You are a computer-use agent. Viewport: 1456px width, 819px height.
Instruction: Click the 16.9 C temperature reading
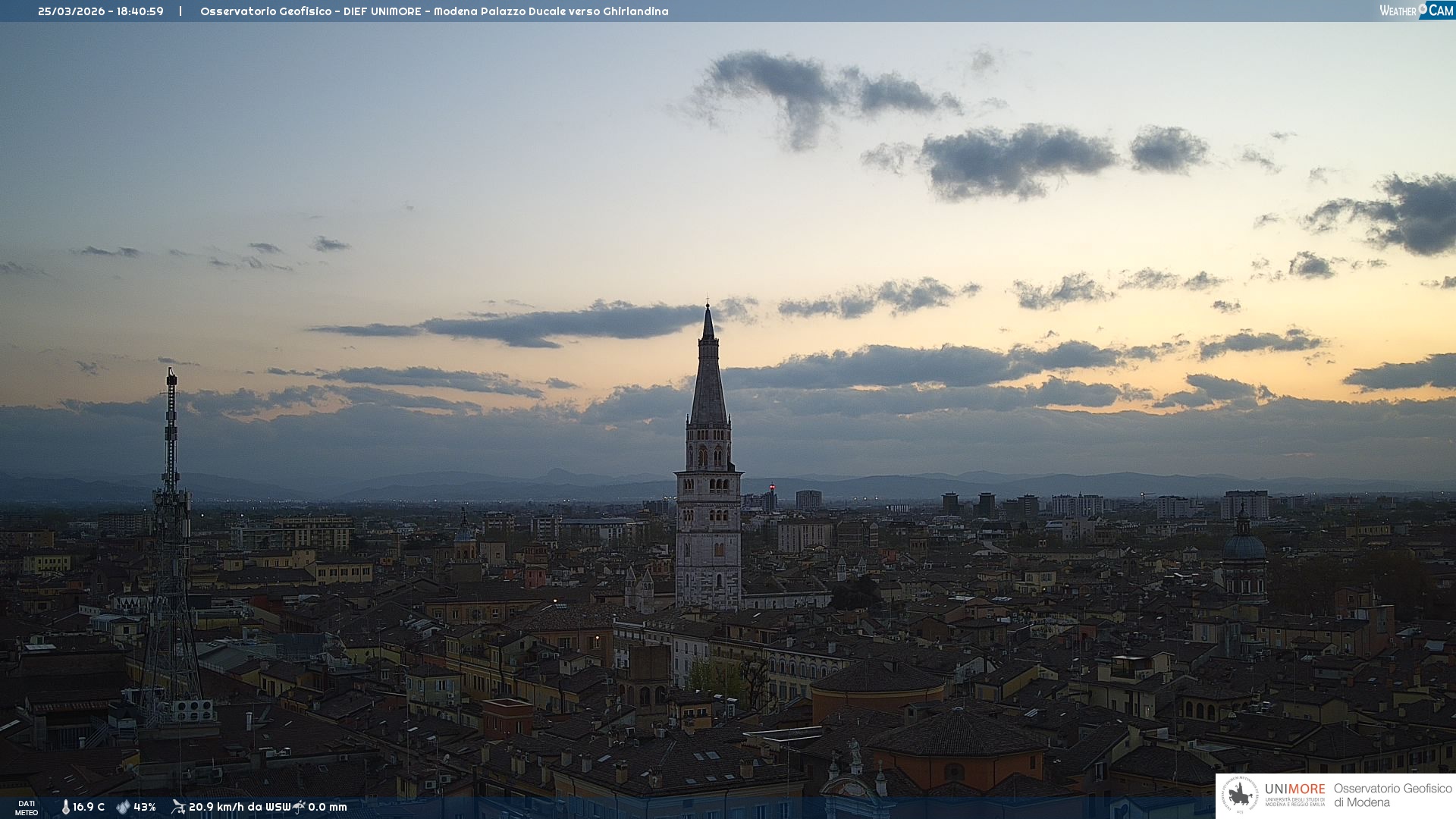[89, 807]
